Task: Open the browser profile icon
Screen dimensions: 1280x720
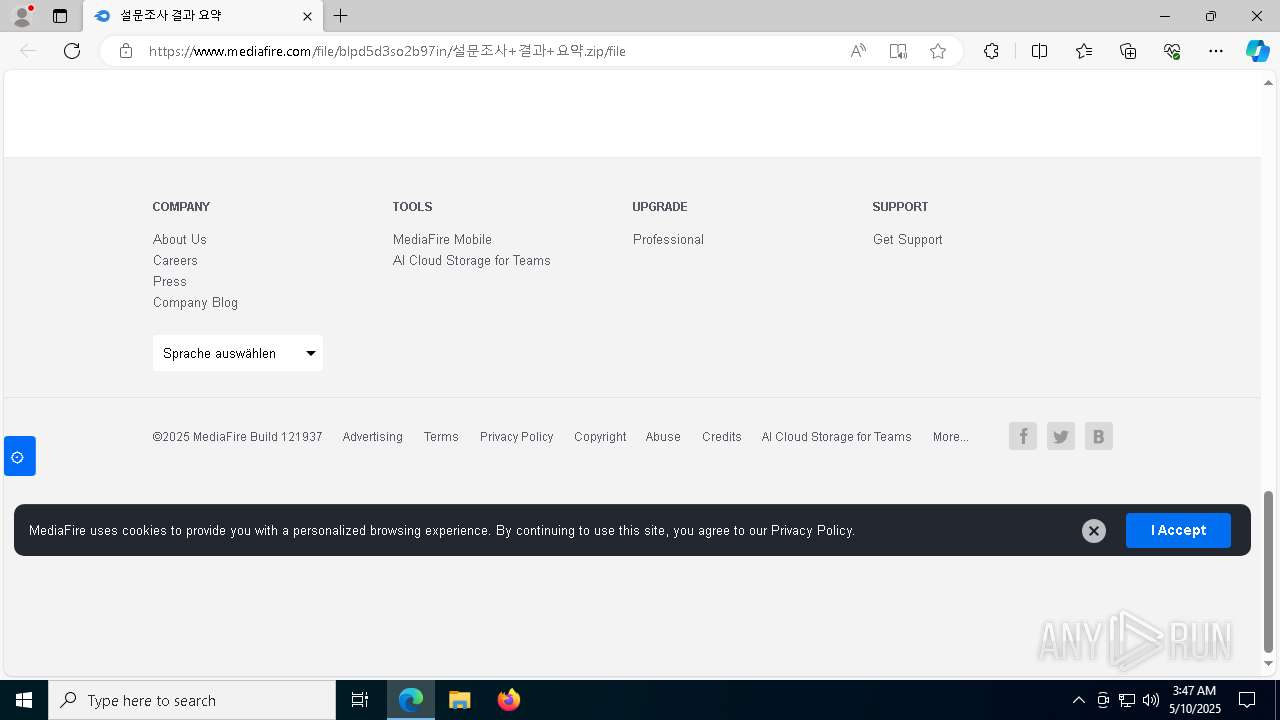Action: pyautogui.click(x=22, y=16)
